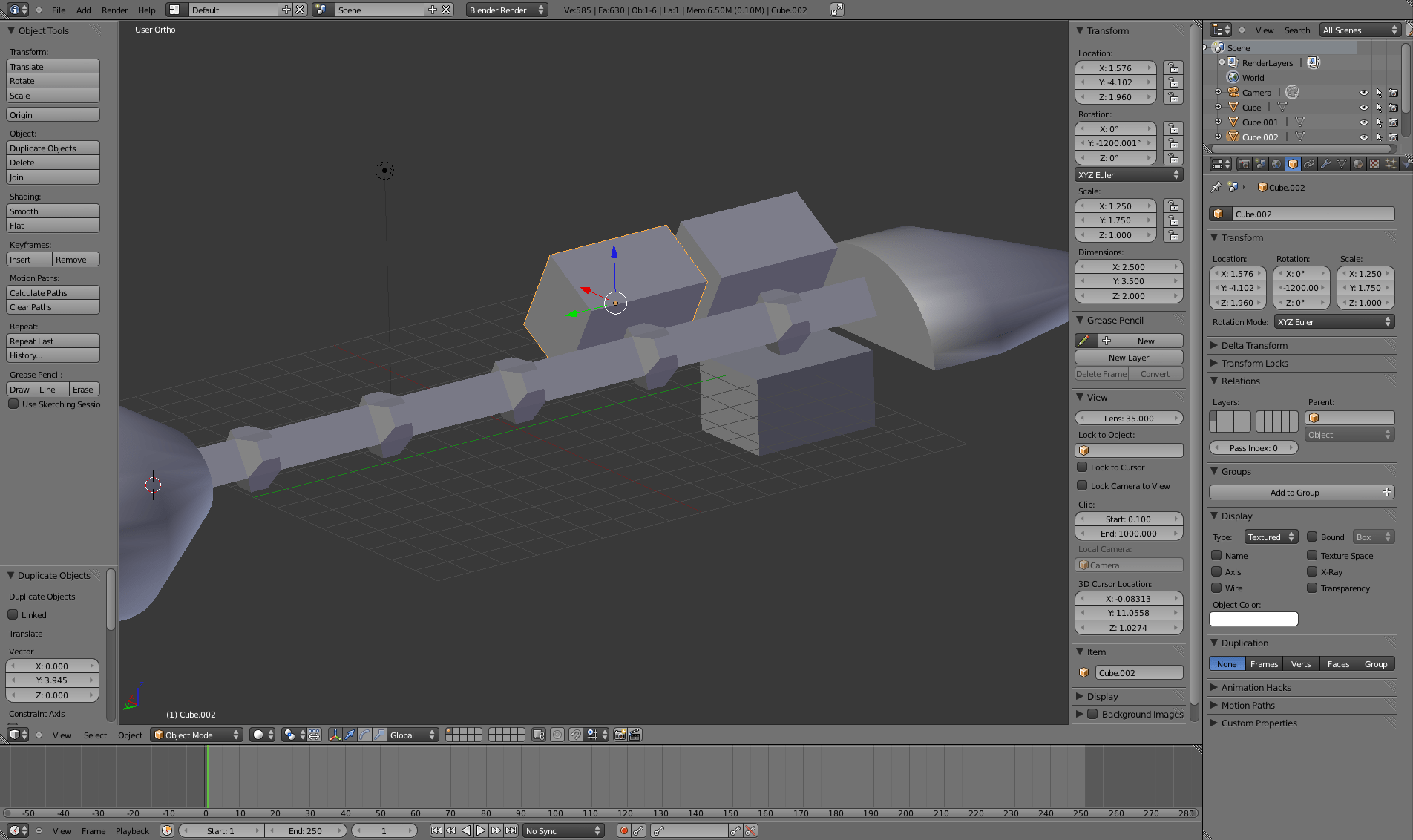The width and height of the screenshot is (1413, 840).
Task: Select the World properties tab
Action: [1276, 164]
